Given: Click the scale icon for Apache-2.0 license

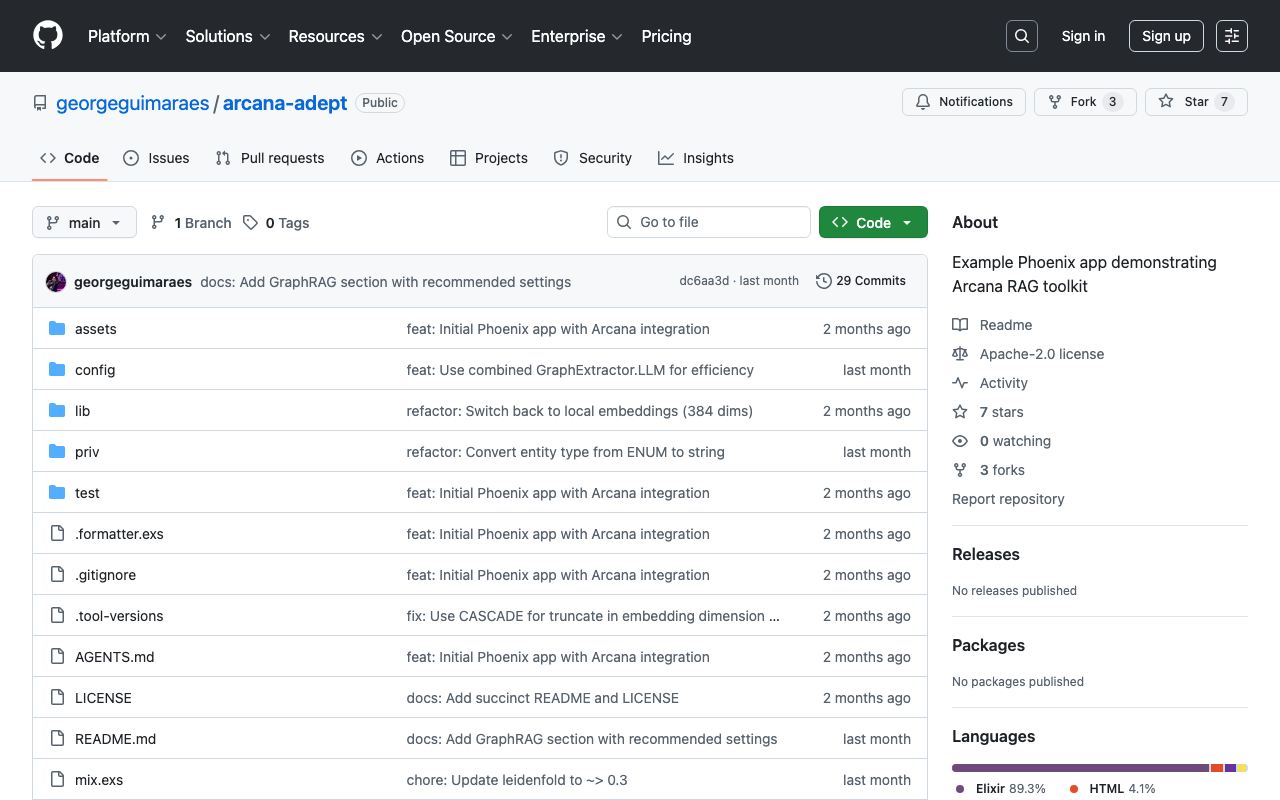Looking at the screenshot, I should [x=960, y=354].
